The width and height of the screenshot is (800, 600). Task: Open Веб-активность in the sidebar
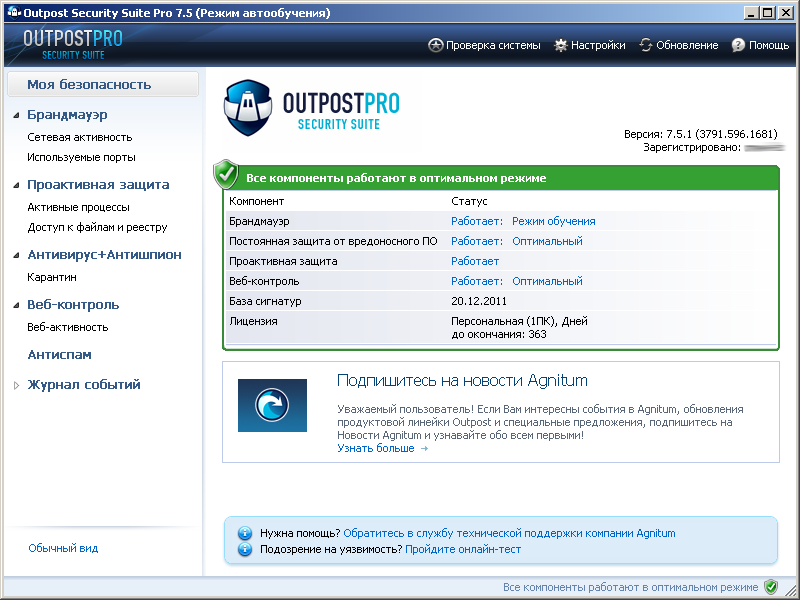(x=68, y=327)
